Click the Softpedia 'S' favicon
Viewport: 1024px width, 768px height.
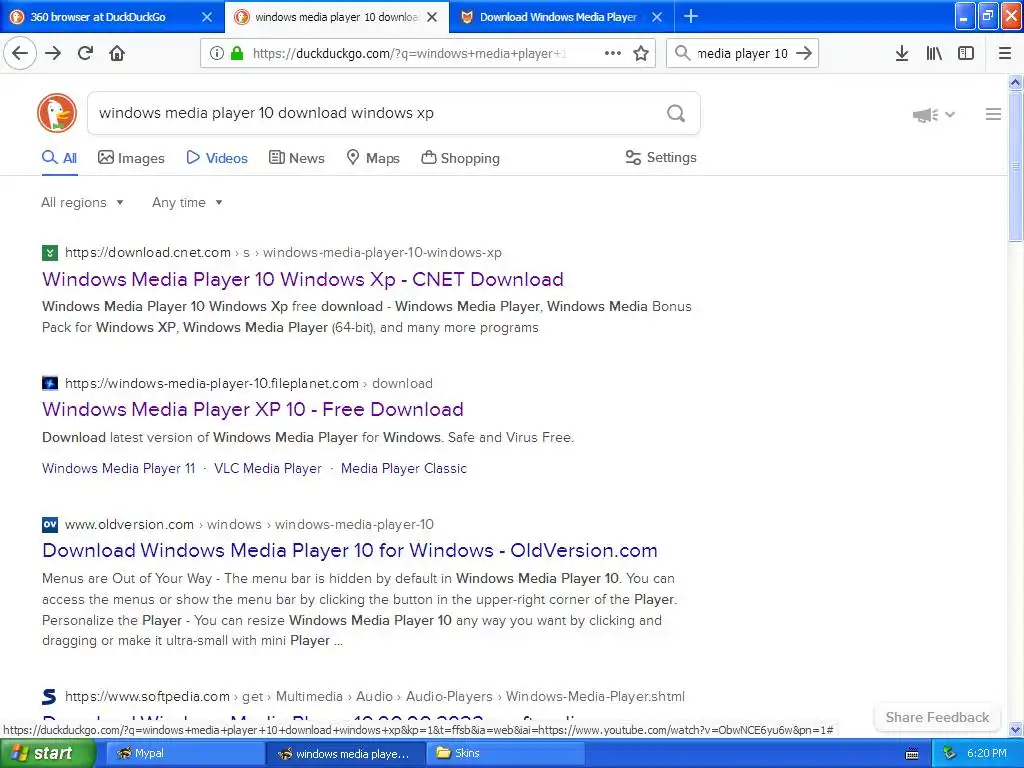[50, 696]
